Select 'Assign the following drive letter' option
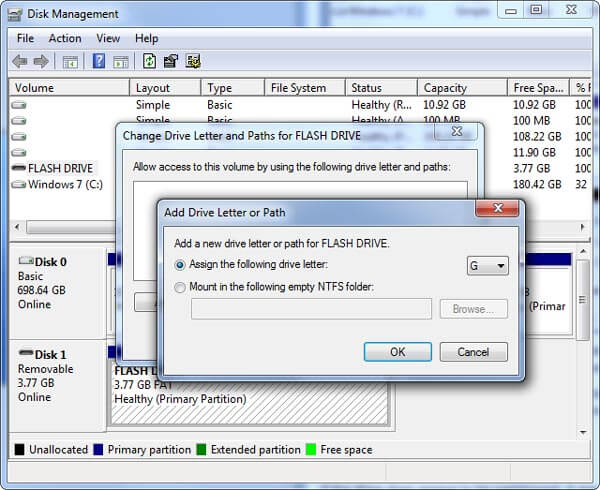 [x=181, y=265]
